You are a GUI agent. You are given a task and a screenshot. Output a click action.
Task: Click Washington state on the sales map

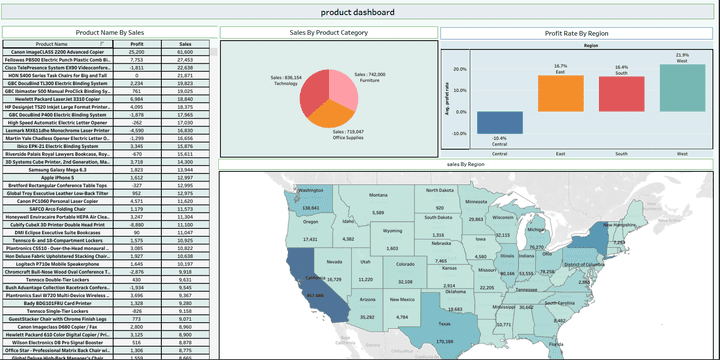(x=309, y=200)
